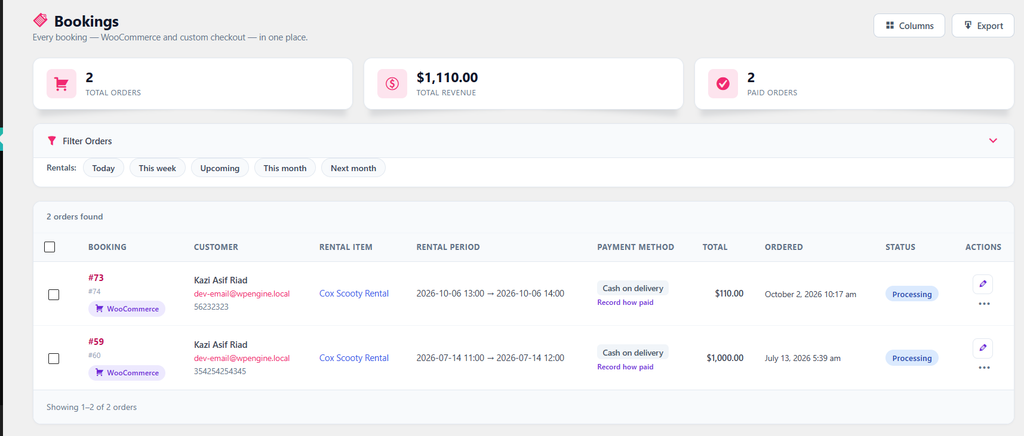Click the 'Showing 1–2 of 2 orders' footer text
Image resolution: width=1024 pixels, height=436 pixels.
[91, 407]
